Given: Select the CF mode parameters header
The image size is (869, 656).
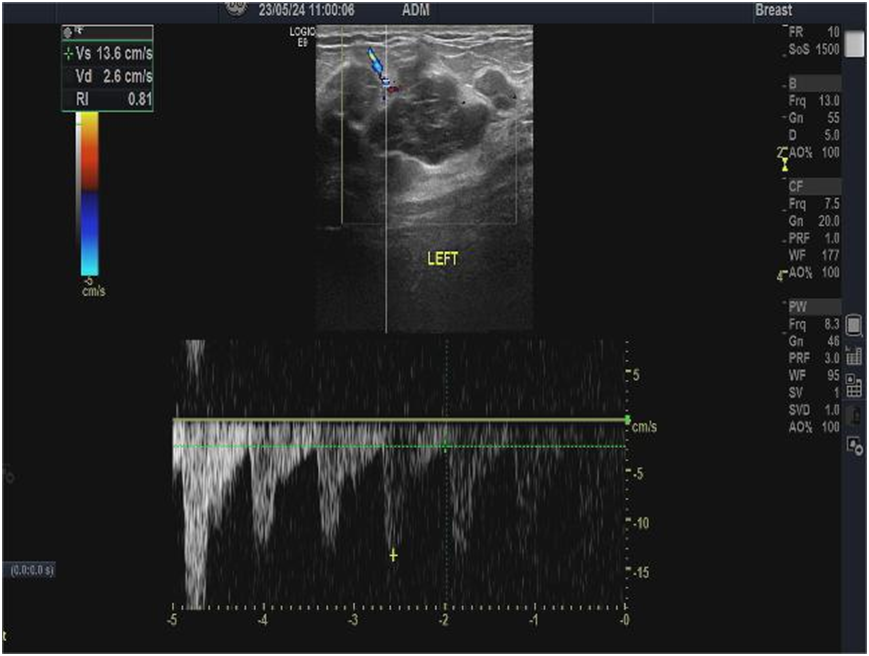Looking at the screenshot, I should (x=814, y=186).
